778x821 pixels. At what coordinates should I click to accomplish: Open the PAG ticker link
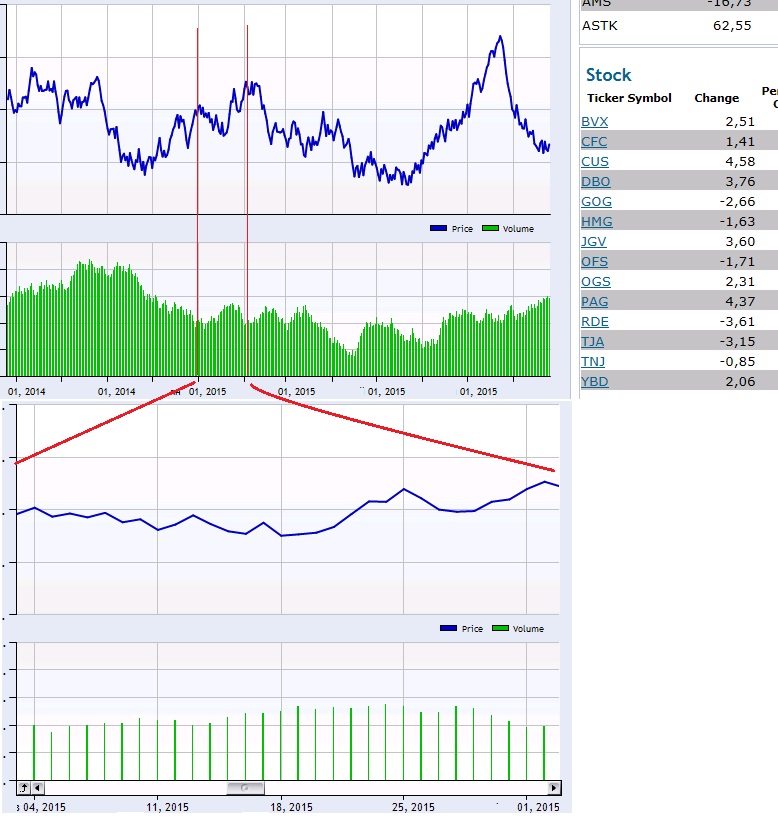coord(594,302)
